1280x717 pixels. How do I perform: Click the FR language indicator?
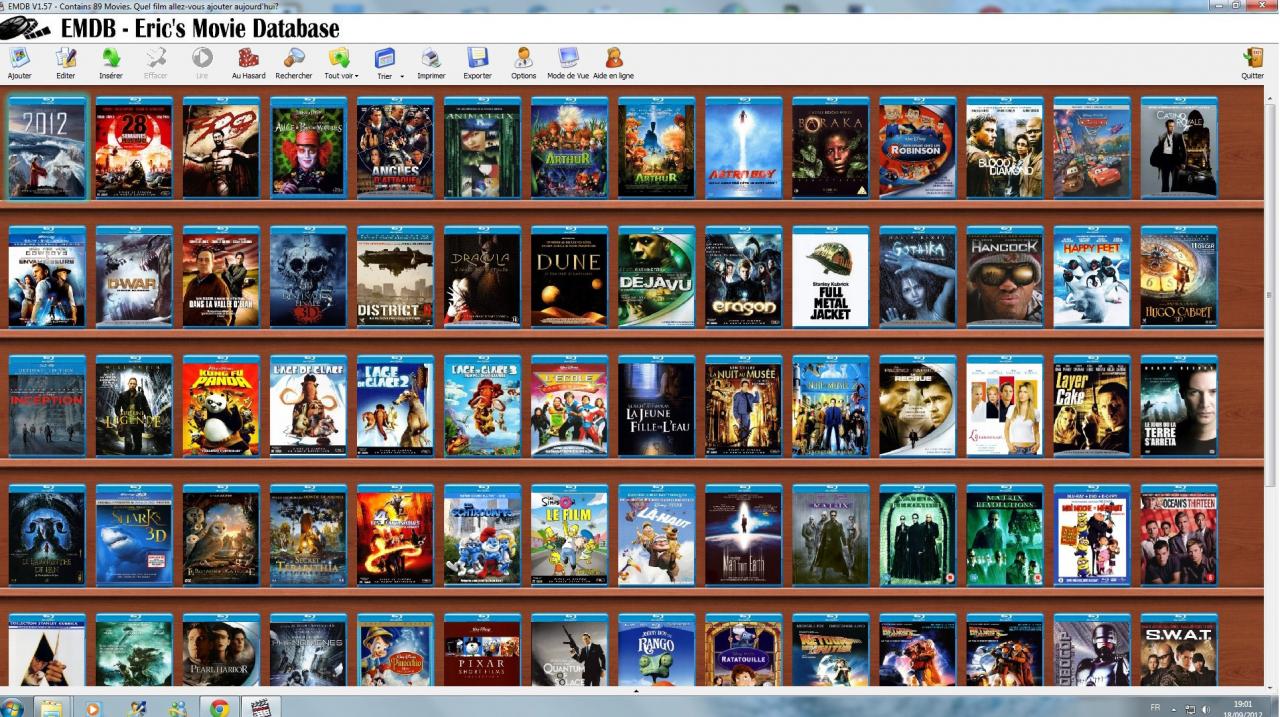[1156, 708]
